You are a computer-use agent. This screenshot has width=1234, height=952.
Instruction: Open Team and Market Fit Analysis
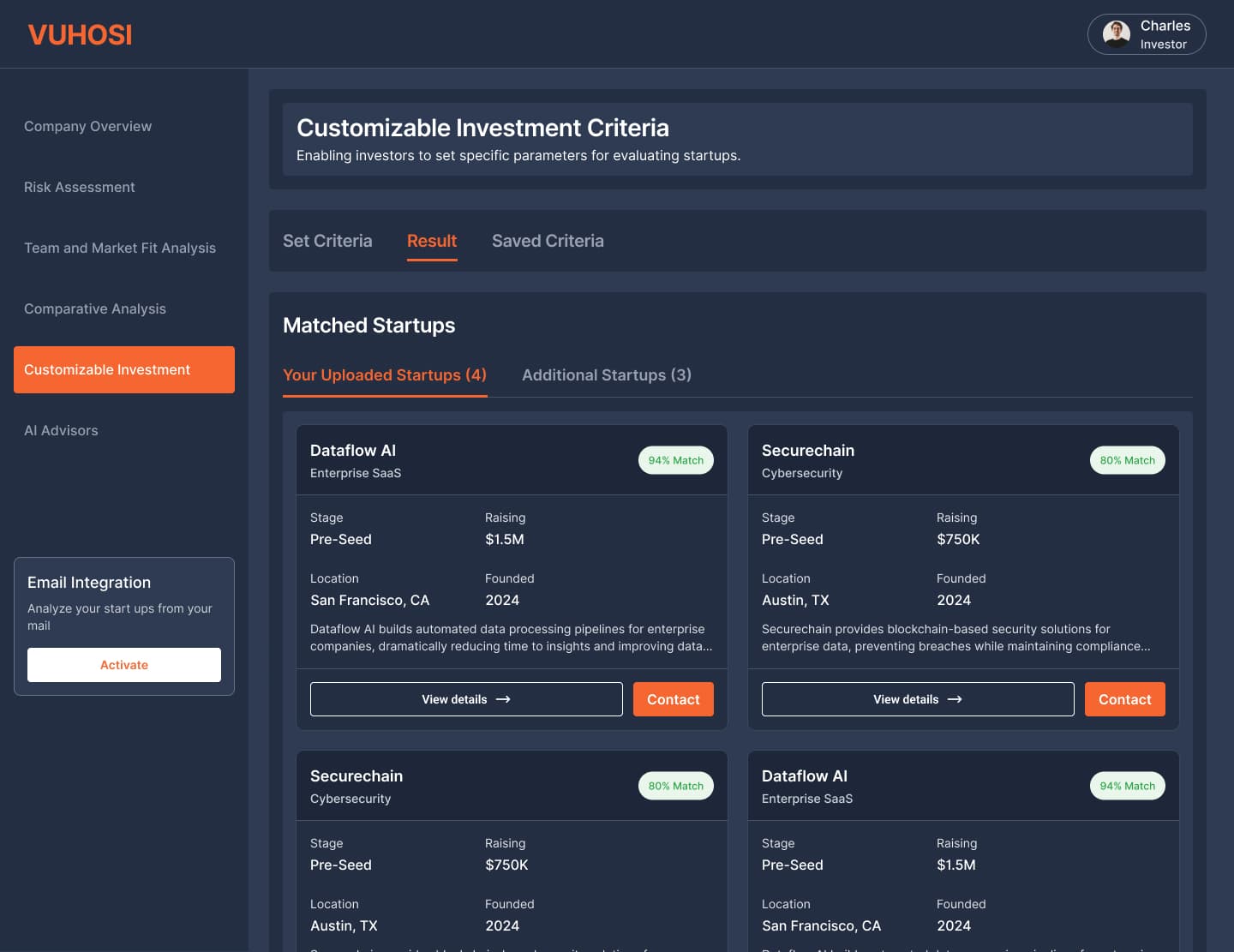(120, 248)
